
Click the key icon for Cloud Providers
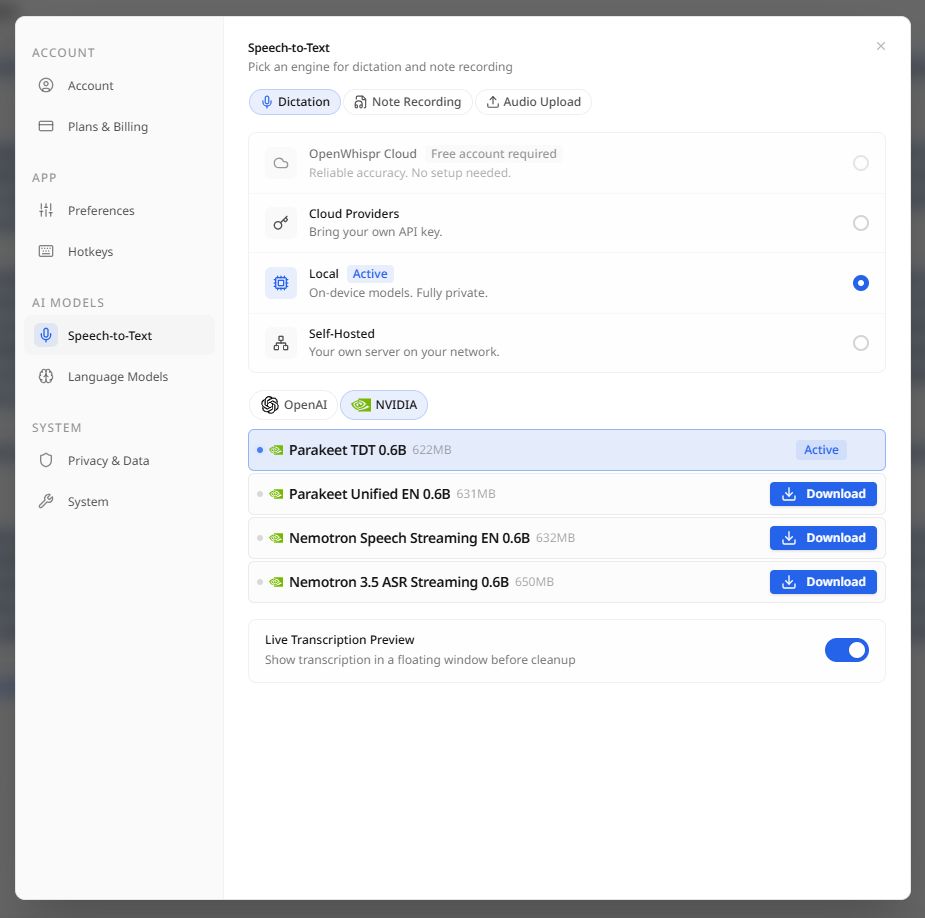tap(281, 223)
